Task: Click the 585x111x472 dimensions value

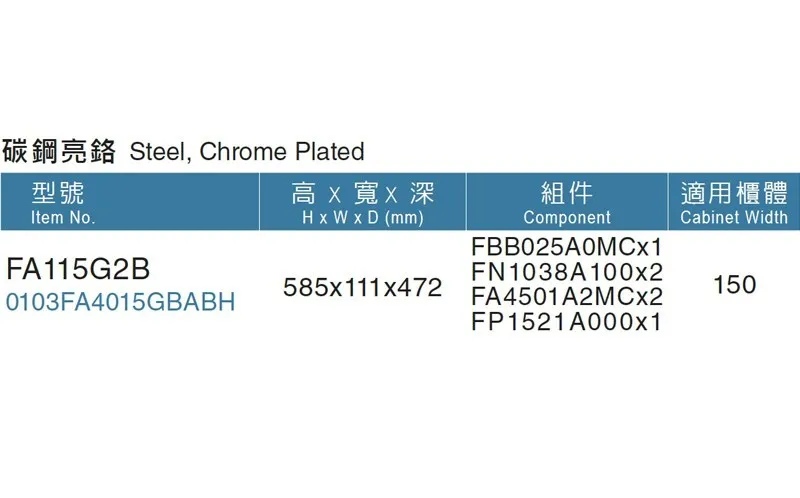Action: pos(363,288)
